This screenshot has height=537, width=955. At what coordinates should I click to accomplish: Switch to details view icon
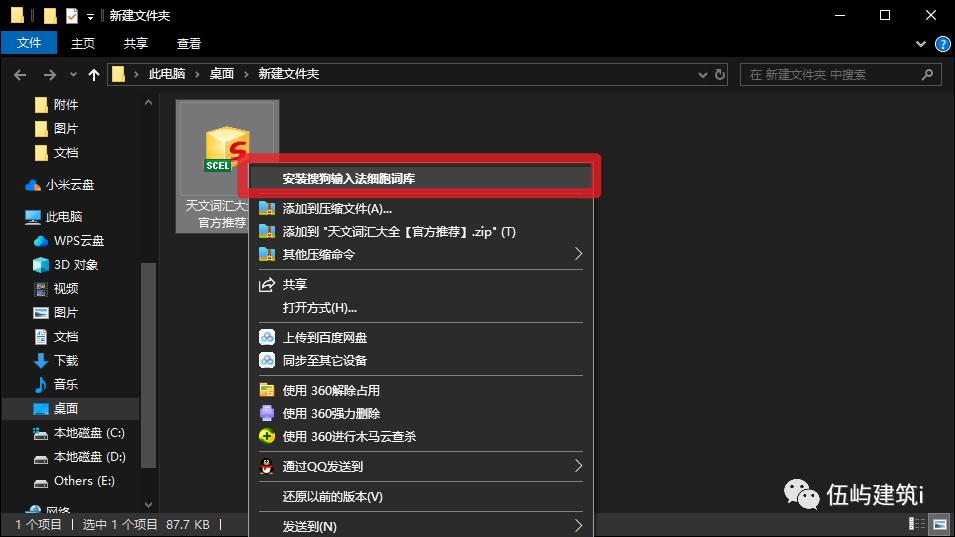pyautogui.click(x=917, y=524)
